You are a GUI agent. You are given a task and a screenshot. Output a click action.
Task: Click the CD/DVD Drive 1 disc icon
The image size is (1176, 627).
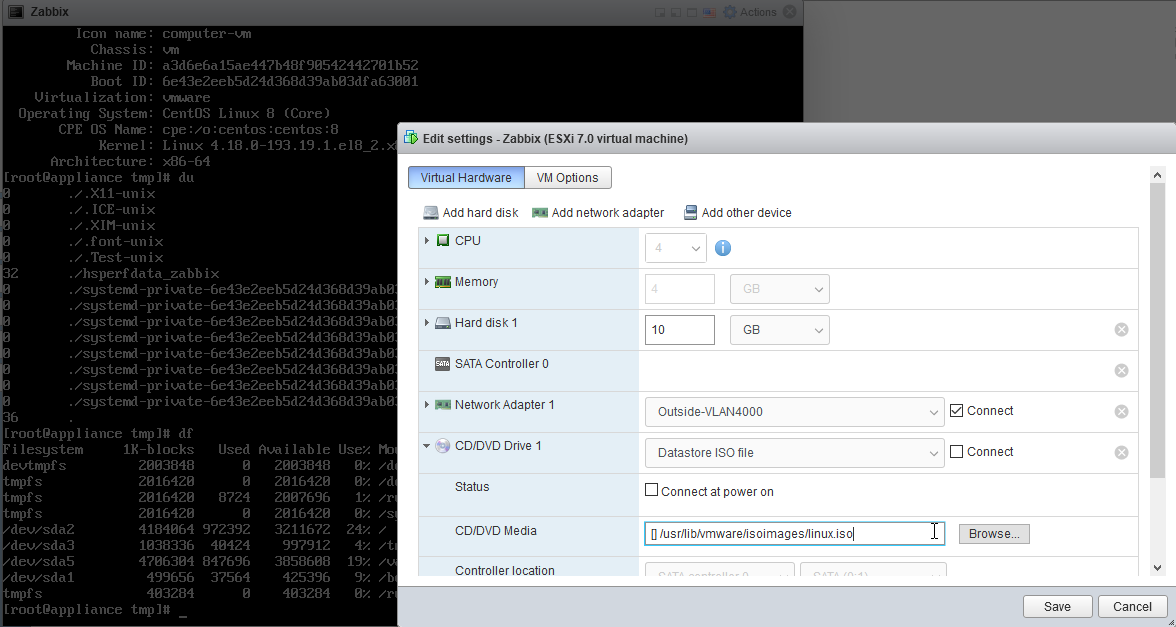(442, 446)
